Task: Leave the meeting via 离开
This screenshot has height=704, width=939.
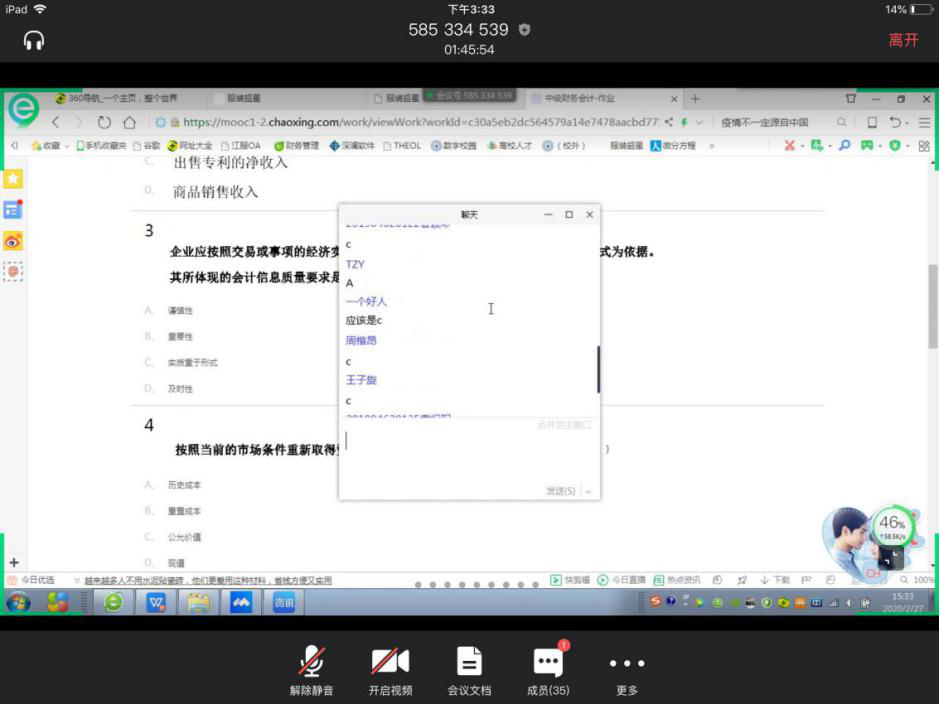Action: coord(903,40)
